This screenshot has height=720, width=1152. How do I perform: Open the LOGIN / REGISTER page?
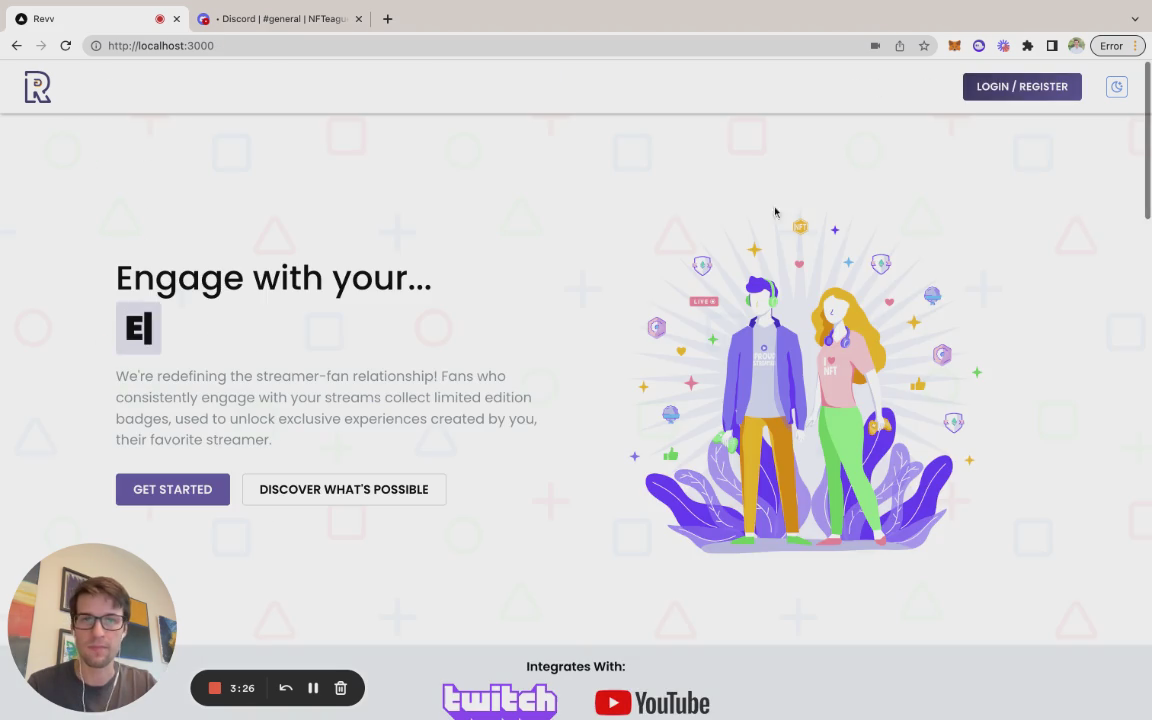click(1022, 87)
